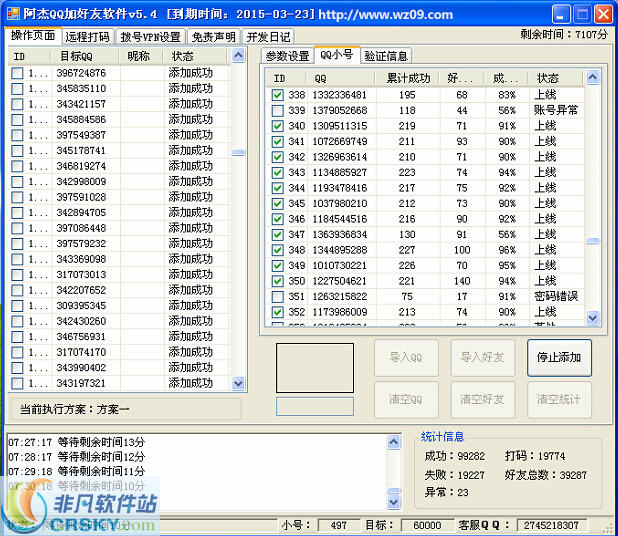Click the QQ column header in QQ小号 list
Screen dimensions: 618x536
pos(340,78)
